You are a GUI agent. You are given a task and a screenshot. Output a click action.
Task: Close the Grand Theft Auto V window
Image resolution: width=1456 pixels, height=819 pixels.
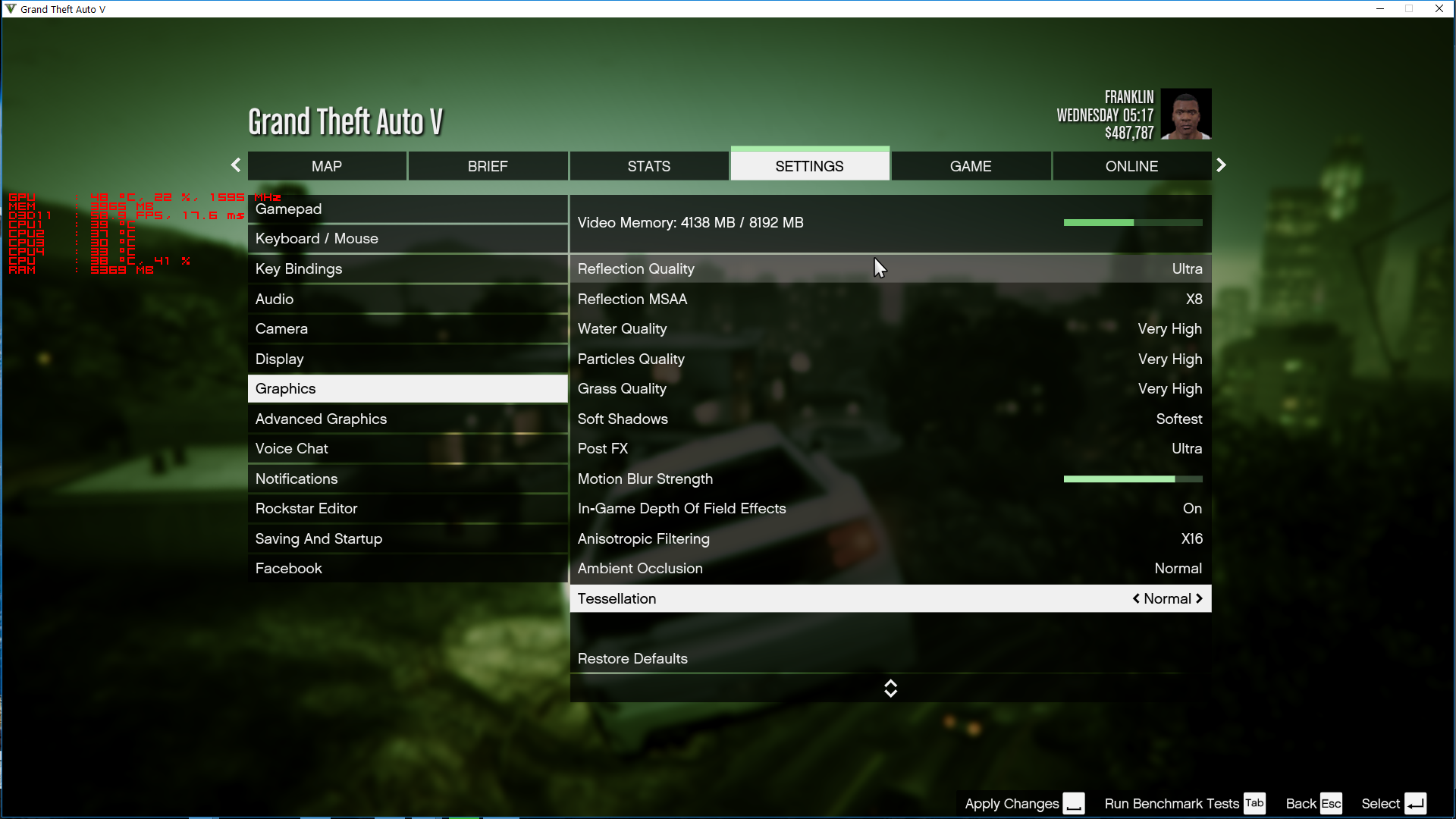click(1439, 9)
